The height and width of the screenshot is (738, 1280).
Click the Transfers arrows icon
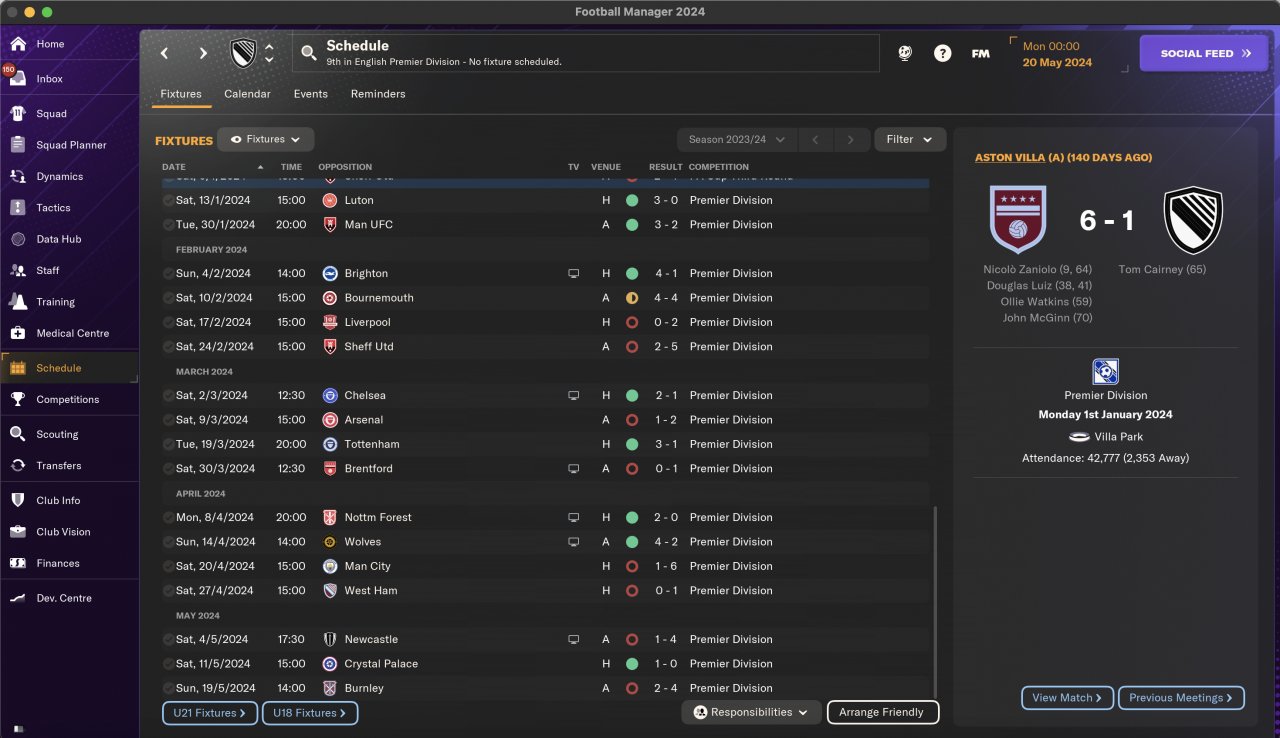pos(18,465)
